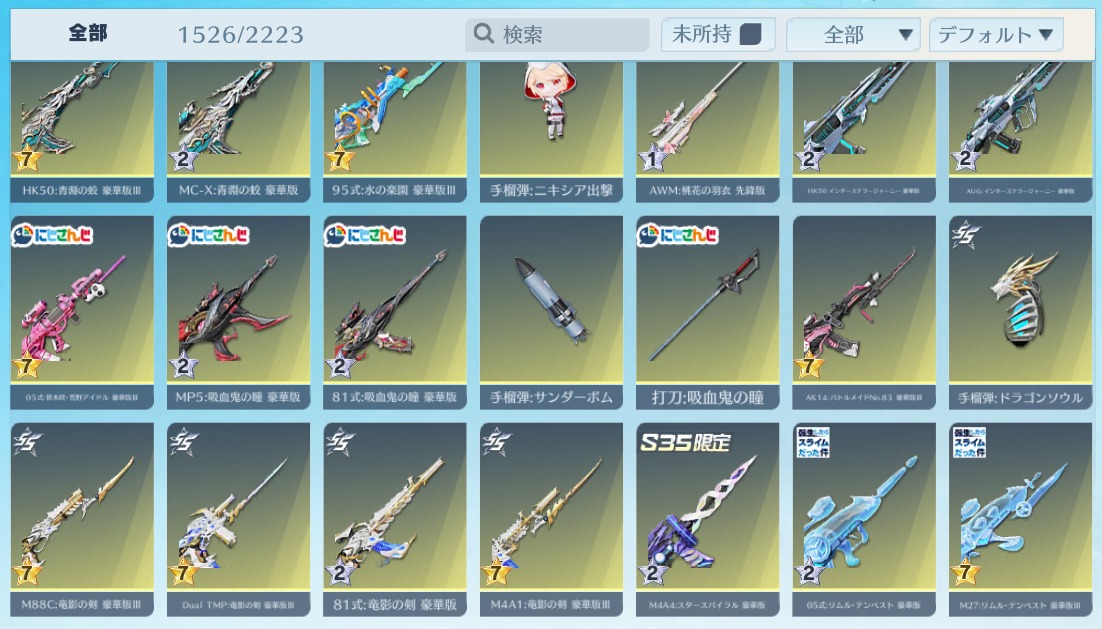Pick the MP5:吸血鬼の瞳 豪華版 weapon
This screenshot has height=629, width=1102.
pos(238,313)
